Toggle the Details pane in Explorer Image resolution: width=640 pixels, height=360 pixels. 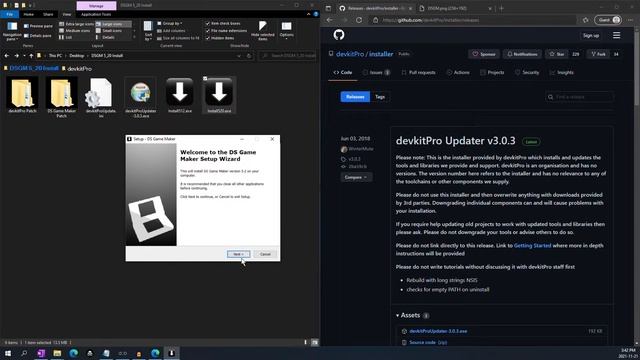tap(38, 36)
